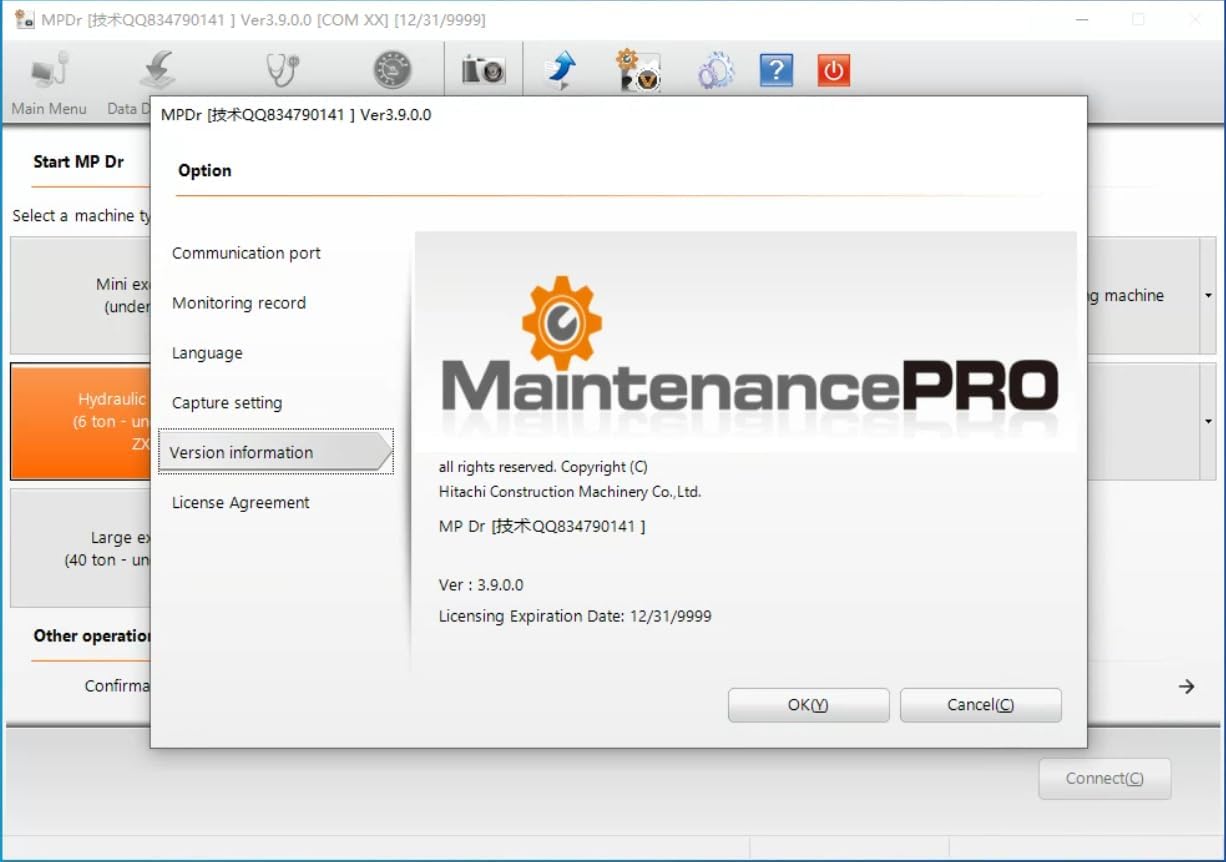Click the Cancel(C) button
Image resolution: width=1226 pixels, height=862 pixels.
(x=980, y=705)
